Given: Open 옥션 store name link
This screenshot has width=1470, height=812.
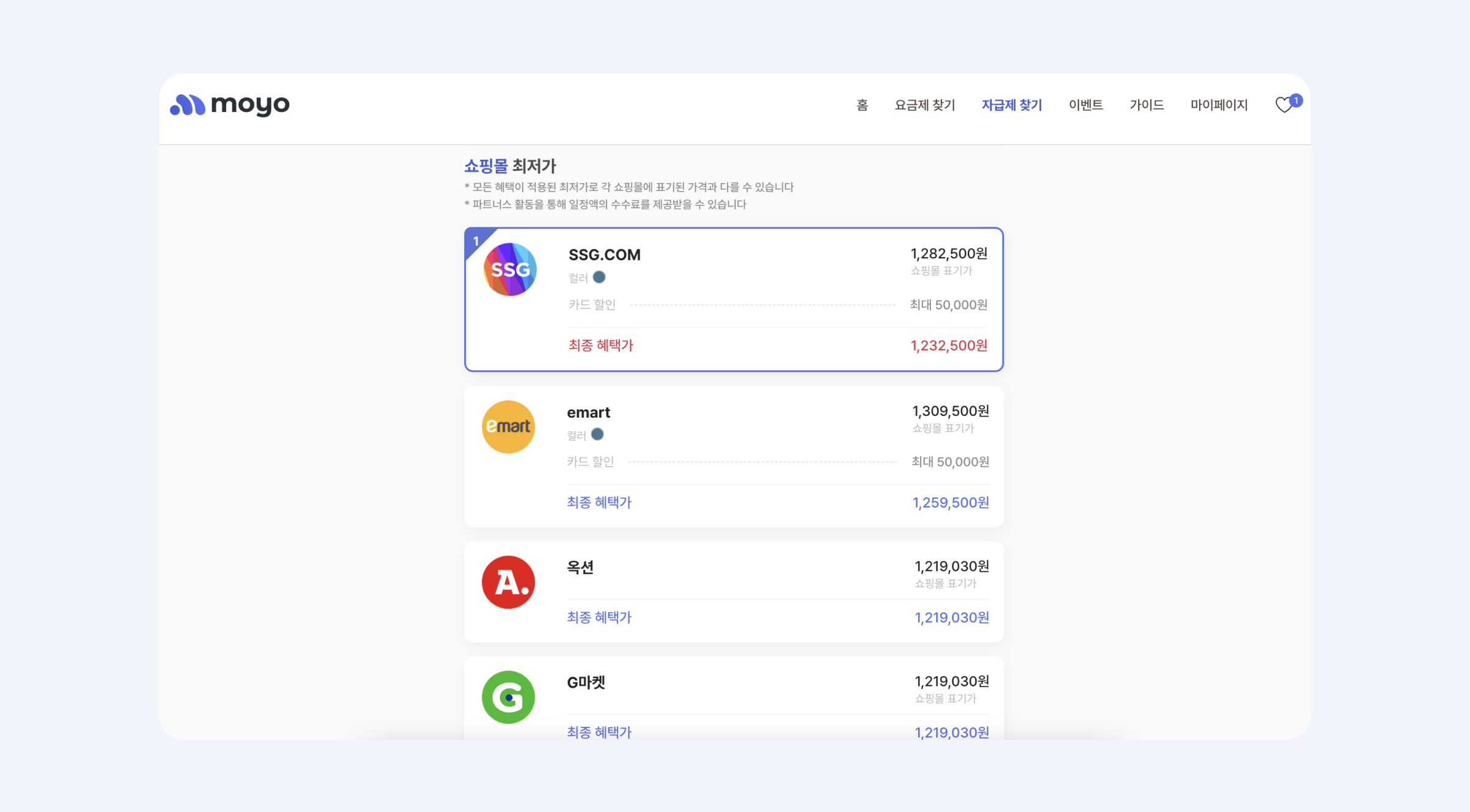Looking at the screenshot, I should (x=580, y=568).
